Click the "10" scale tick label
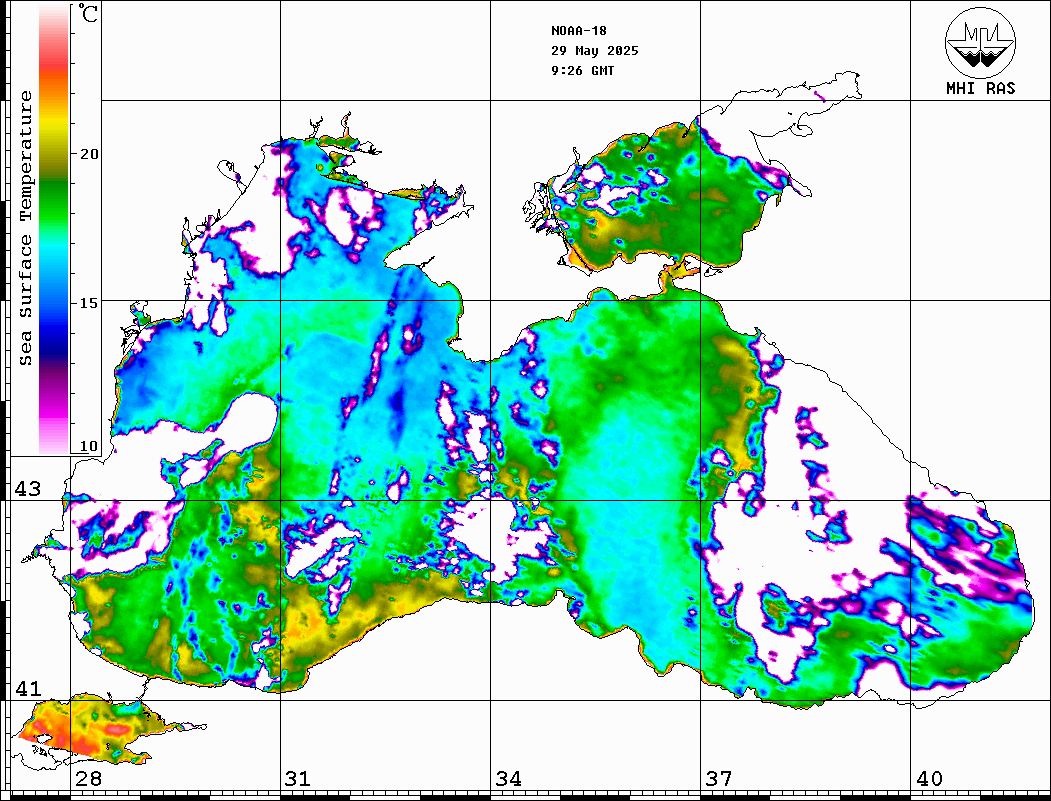Screen dimensions: 1051x801 pyautogui.click(x=88, y=446)
